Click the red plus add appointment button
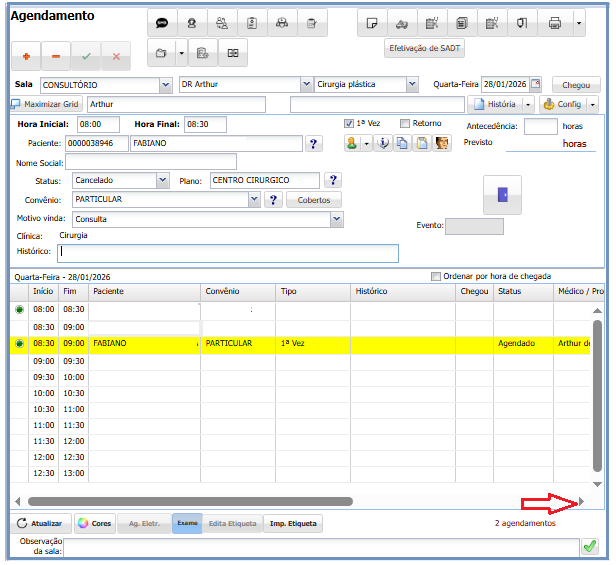This screenshot has width=616, height=565. click(x=26, y=57)
